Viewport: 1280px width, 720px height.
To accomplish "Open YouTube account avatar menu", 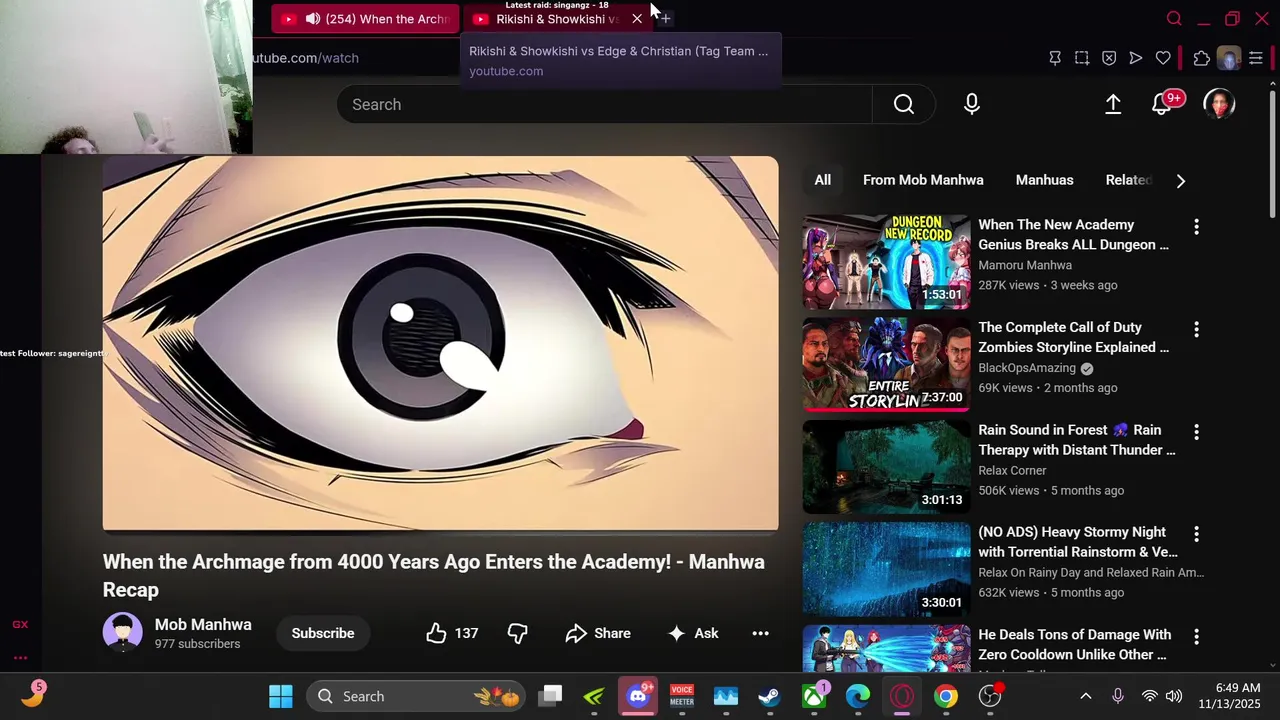I will (x=1219, y=104).
